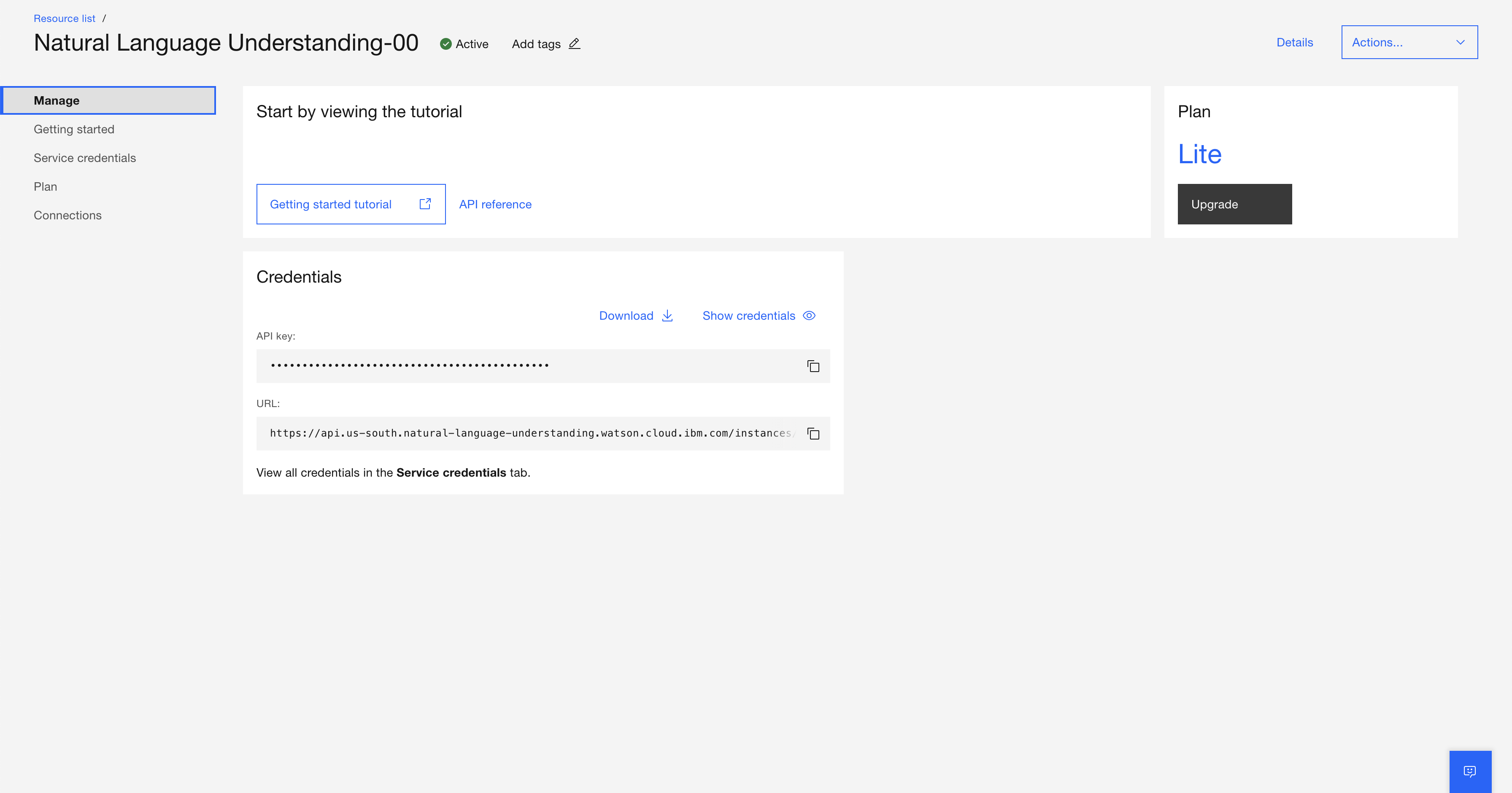The height and width of the screenshot is (793, 1512).
Task: Open the Connections sidebar item
Action: [67, 216]
